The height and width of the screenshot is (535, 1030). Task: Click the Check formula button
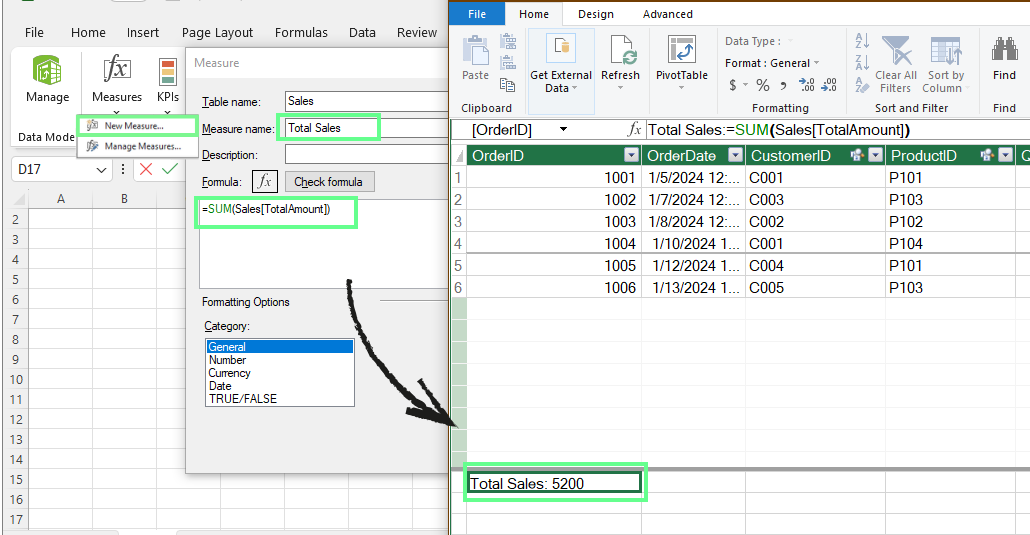coord(329,182)
